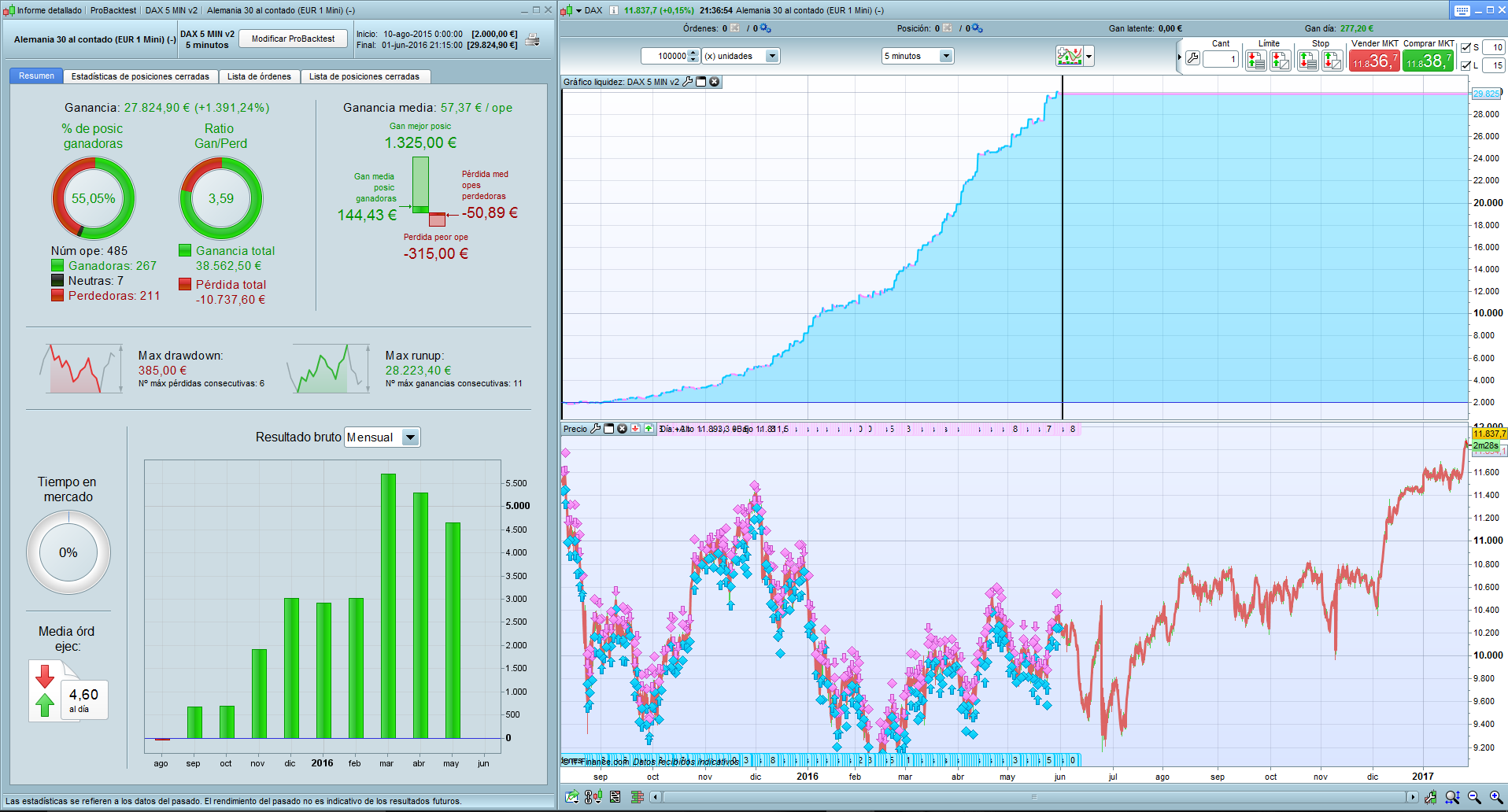Open the trading panel wrench settings
The width and height of the screenshot is (1508, 812).
pos(1192,58)
